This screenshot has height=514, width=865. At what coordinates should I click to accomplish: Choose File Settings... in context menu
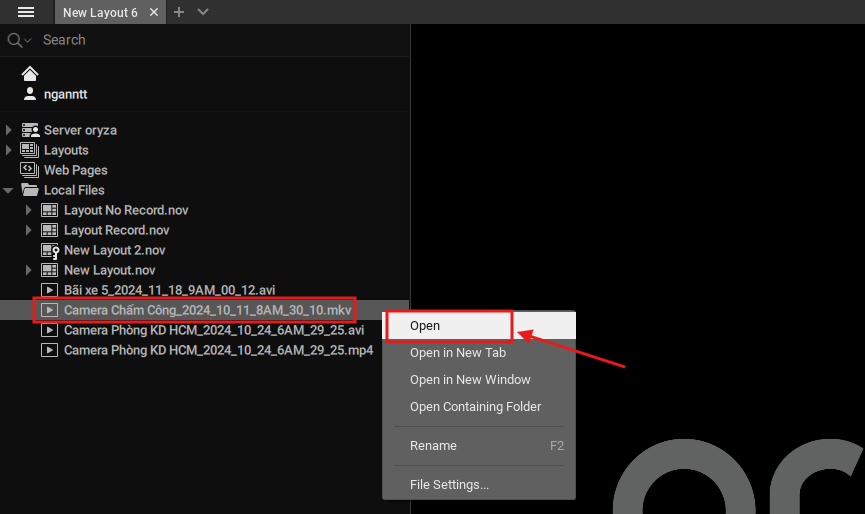point(479,485)
